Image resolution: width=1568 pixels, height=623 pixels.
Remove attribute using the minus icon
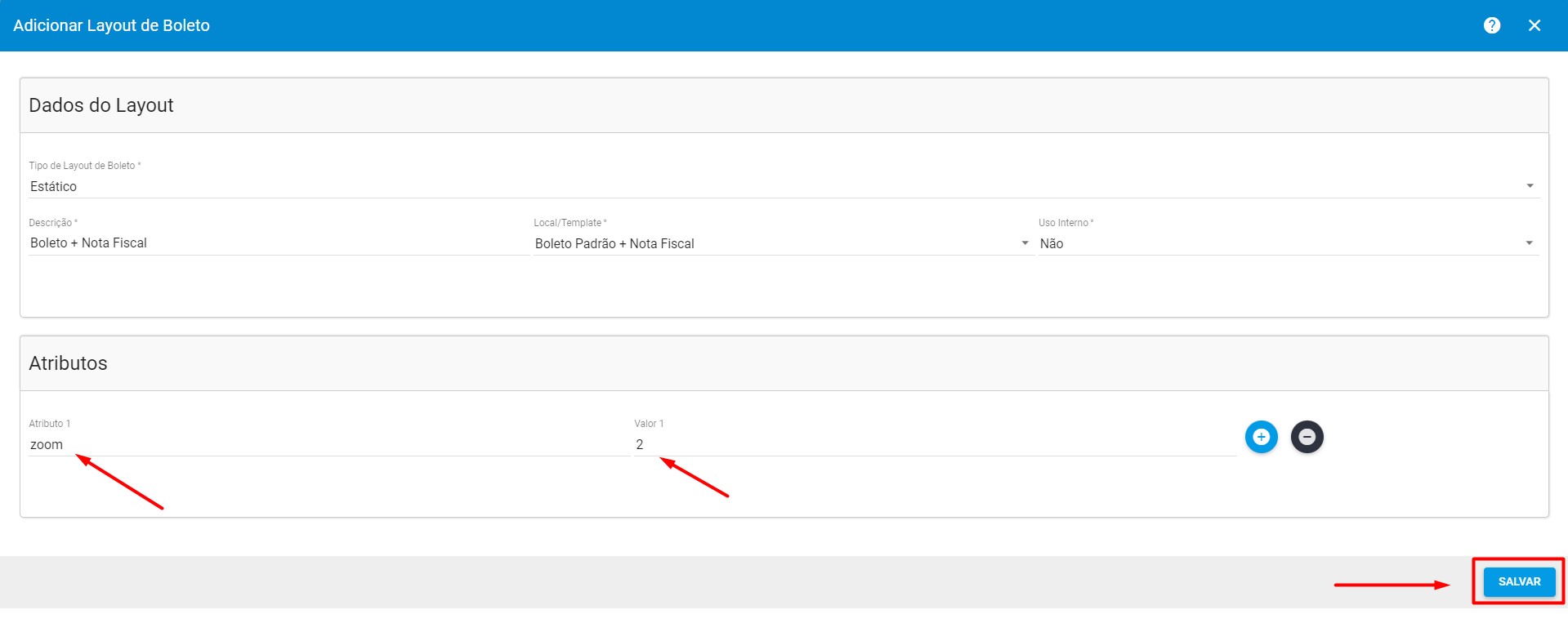coord(1307,437)
